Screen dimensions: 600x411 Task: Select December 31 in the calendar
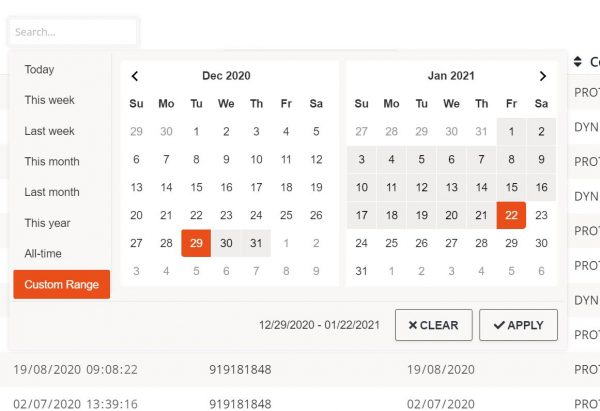coord(256,243)
